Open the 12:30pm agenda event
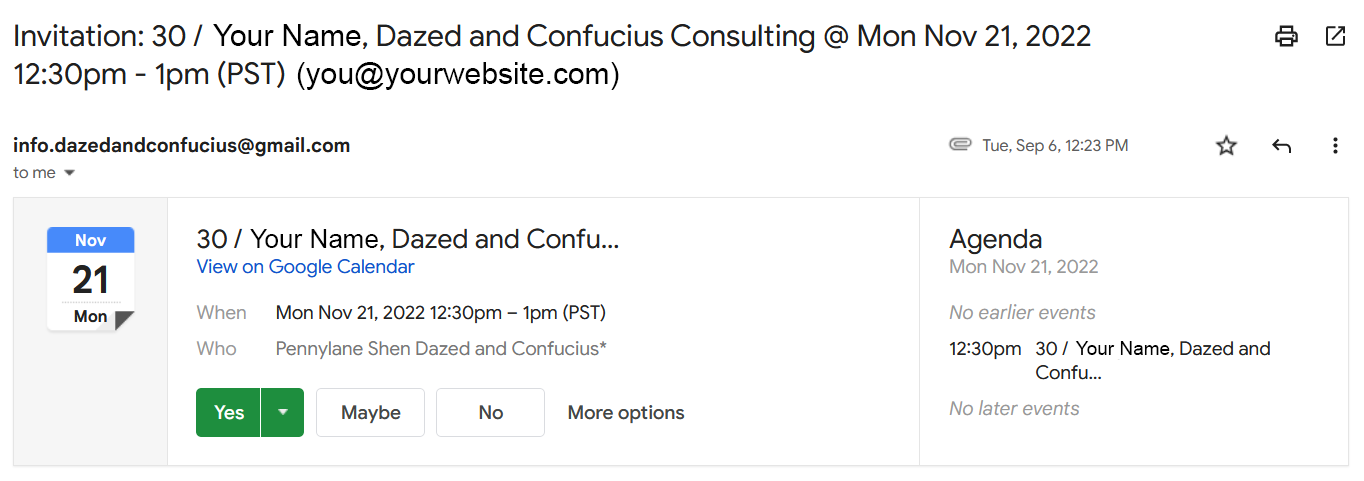The height and width of the screenshot is (481, 1364). click(1152, 360)
